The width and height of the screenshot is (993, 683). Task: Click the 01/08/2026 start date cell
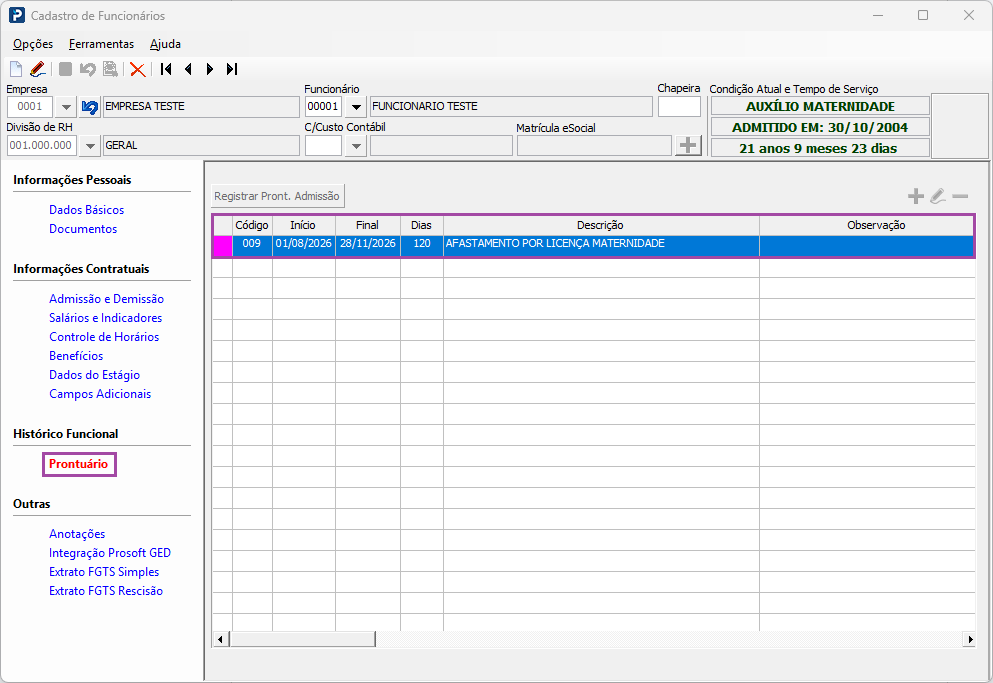[x=303, y=246]
